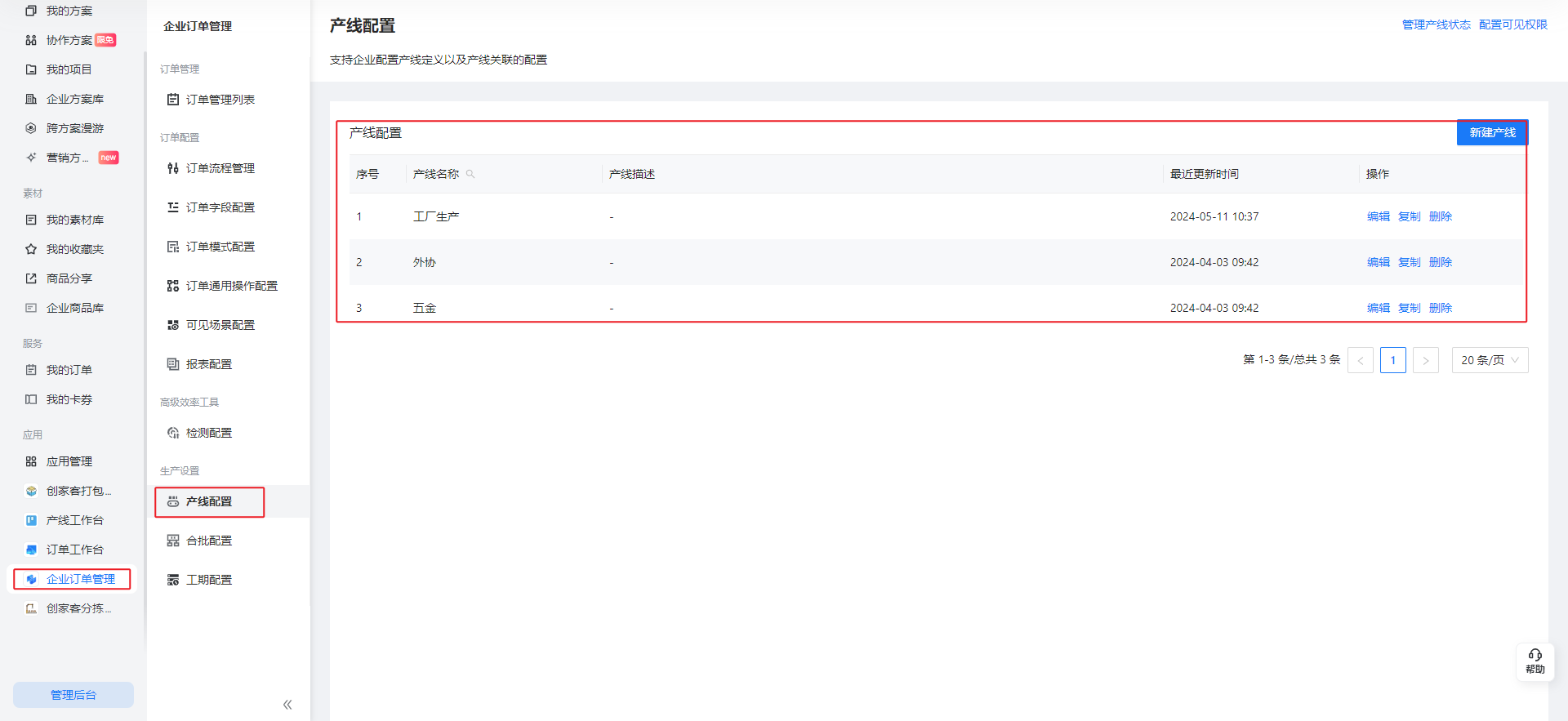Screen dimensions: 1568x721
Task: Click 配置可见权限 link
Action: tap(1512, 24)
